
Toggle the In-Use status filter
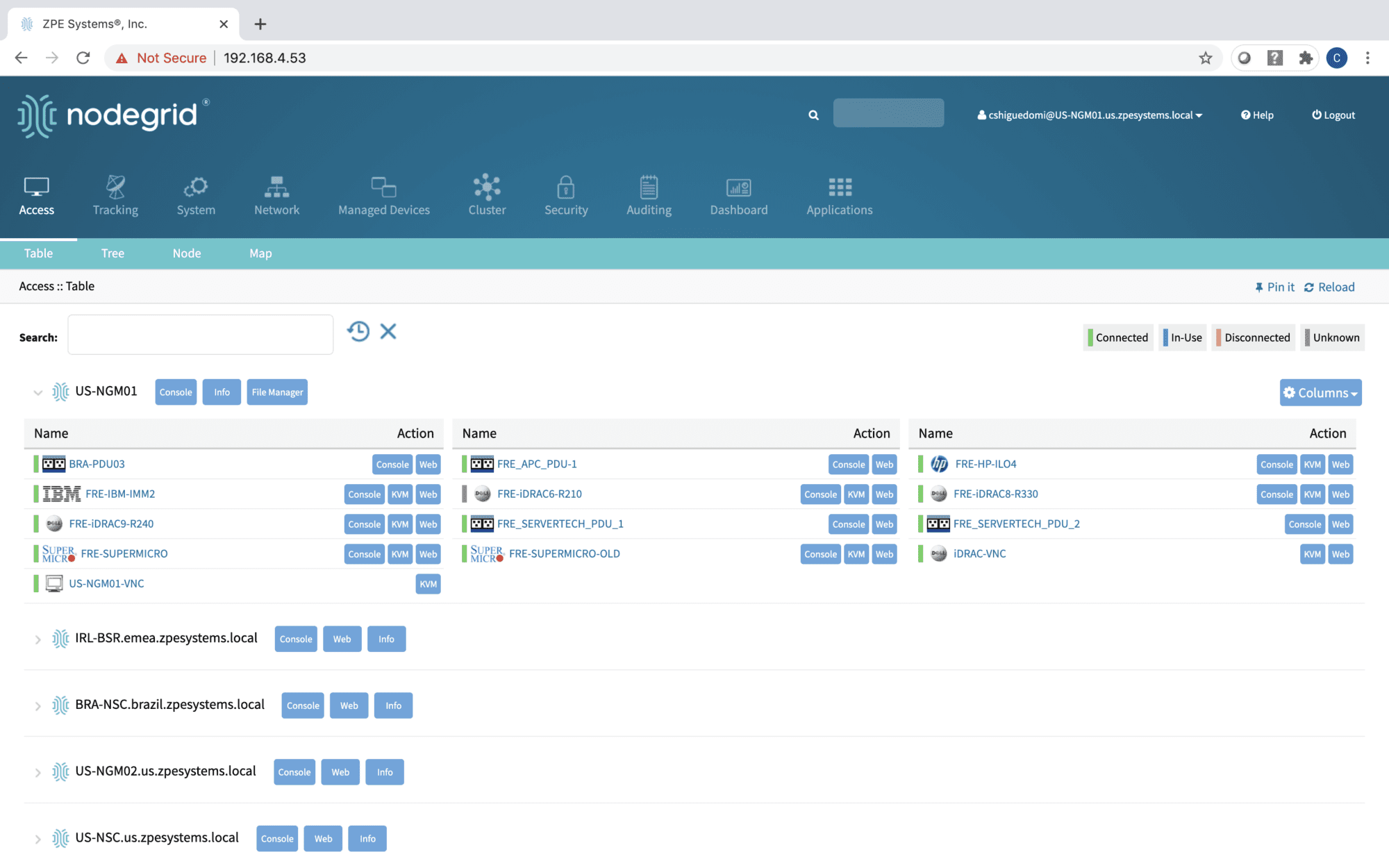[x=1183, y=337]
